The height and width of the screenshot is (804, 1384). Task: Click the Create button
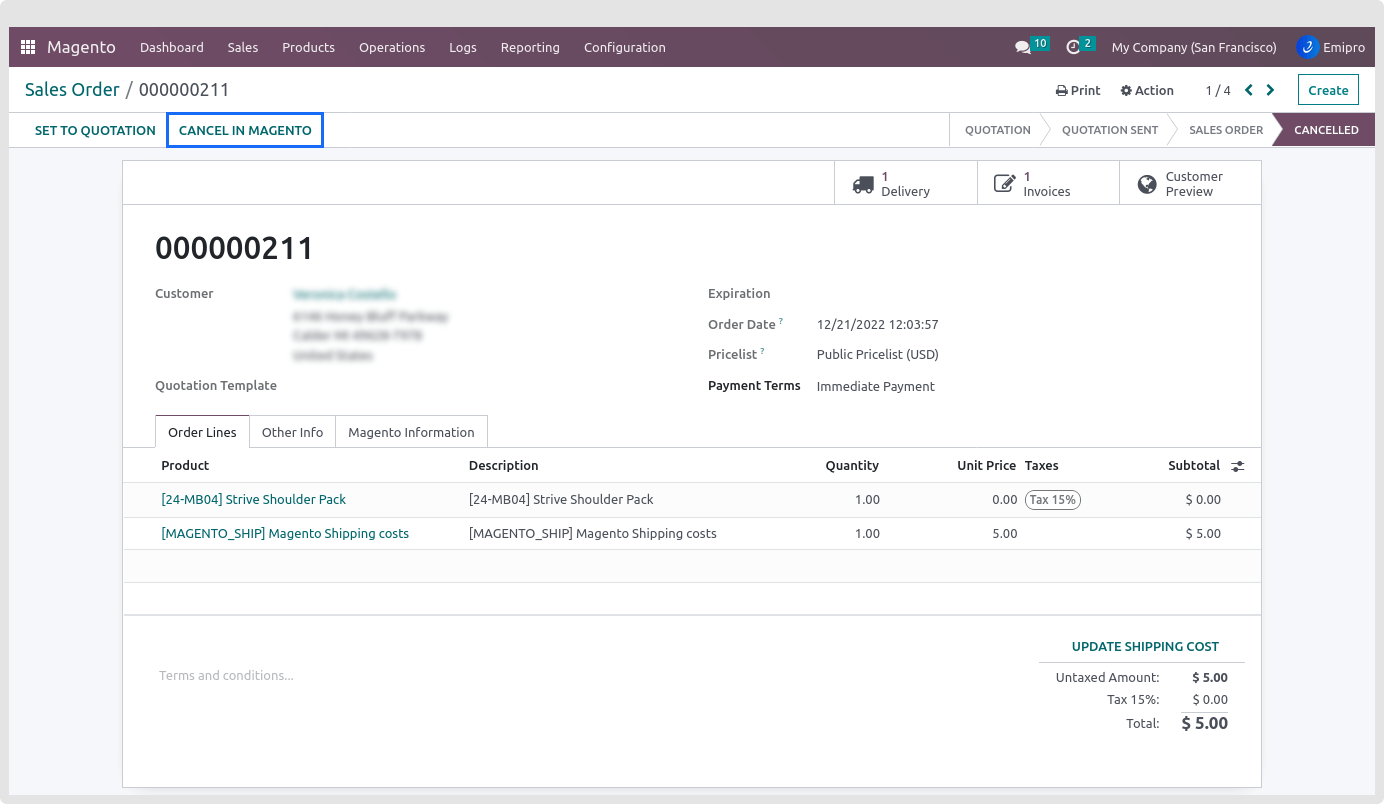click(1328, 90)
